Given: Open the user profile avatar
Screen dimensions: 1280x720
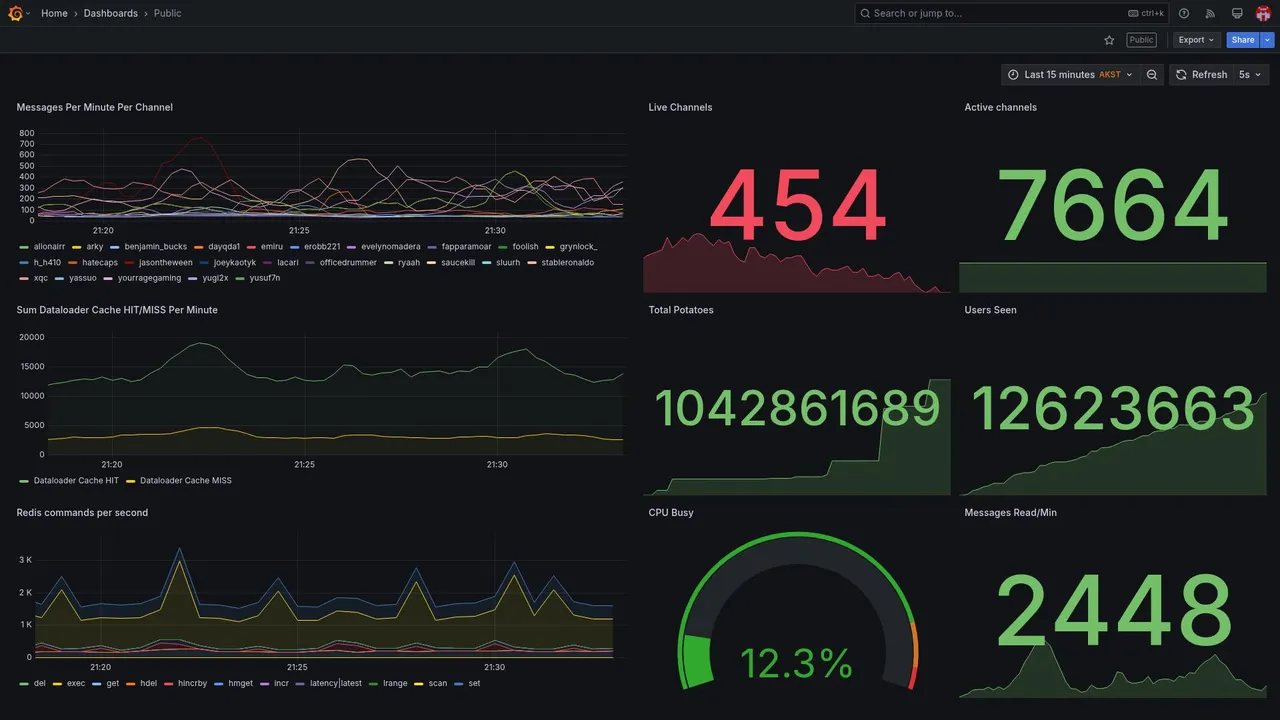Looking at the screenshot, I should 1263,13.
